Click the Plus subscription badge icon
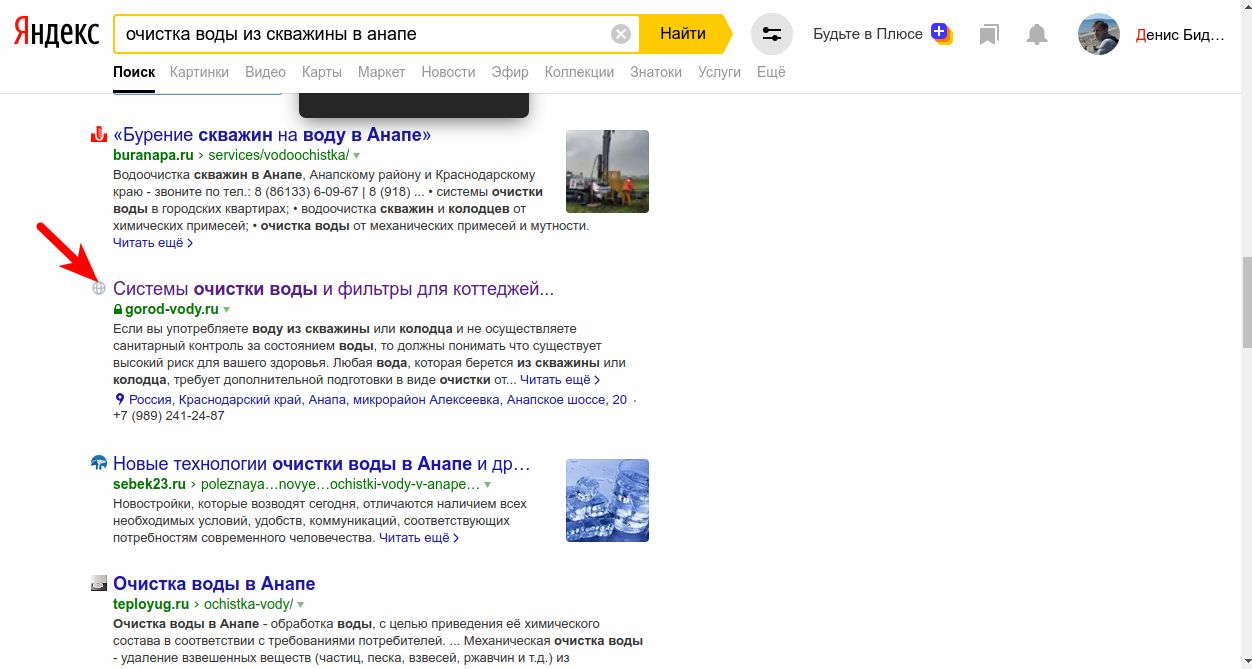The width and height of the screenshot is (1252, 669). 941,33
